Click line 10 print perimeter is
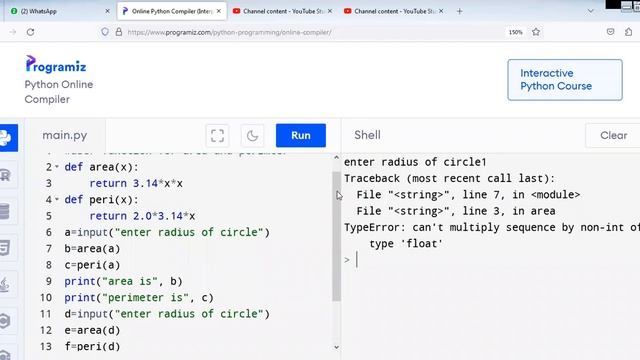The height and width of the screenshot is (360, 640). click(139, 298)
